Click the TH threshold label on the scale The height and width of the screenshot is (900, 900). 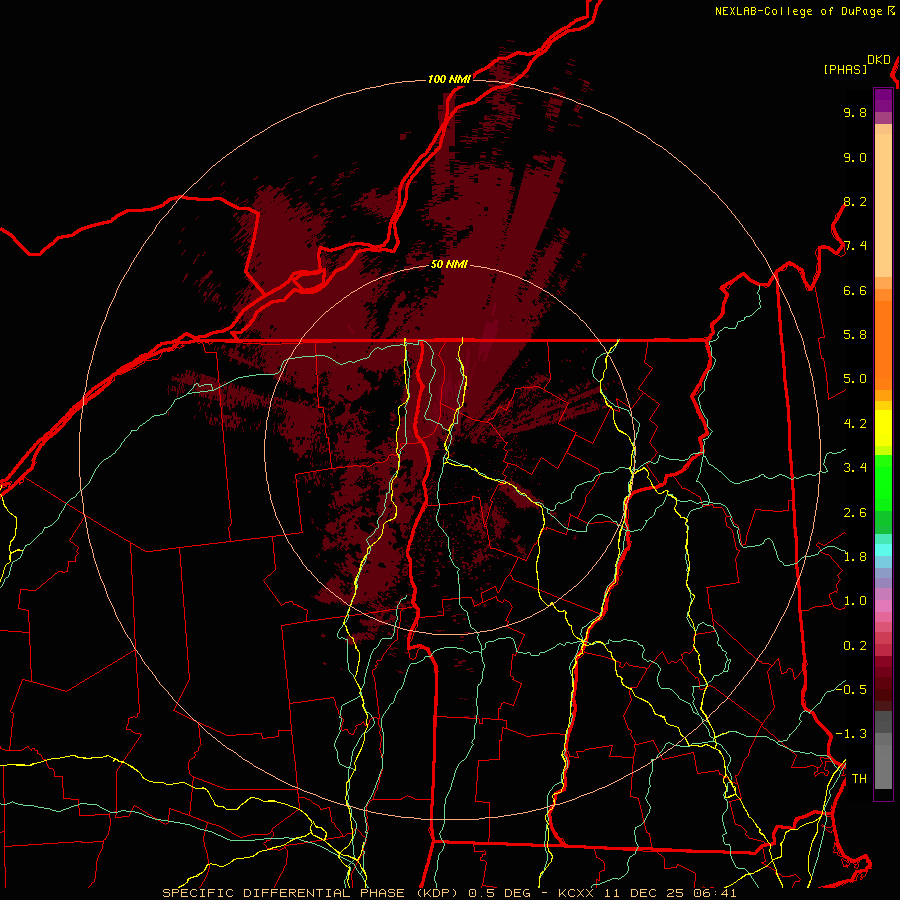pyautogui.click(x=859, y=779)
